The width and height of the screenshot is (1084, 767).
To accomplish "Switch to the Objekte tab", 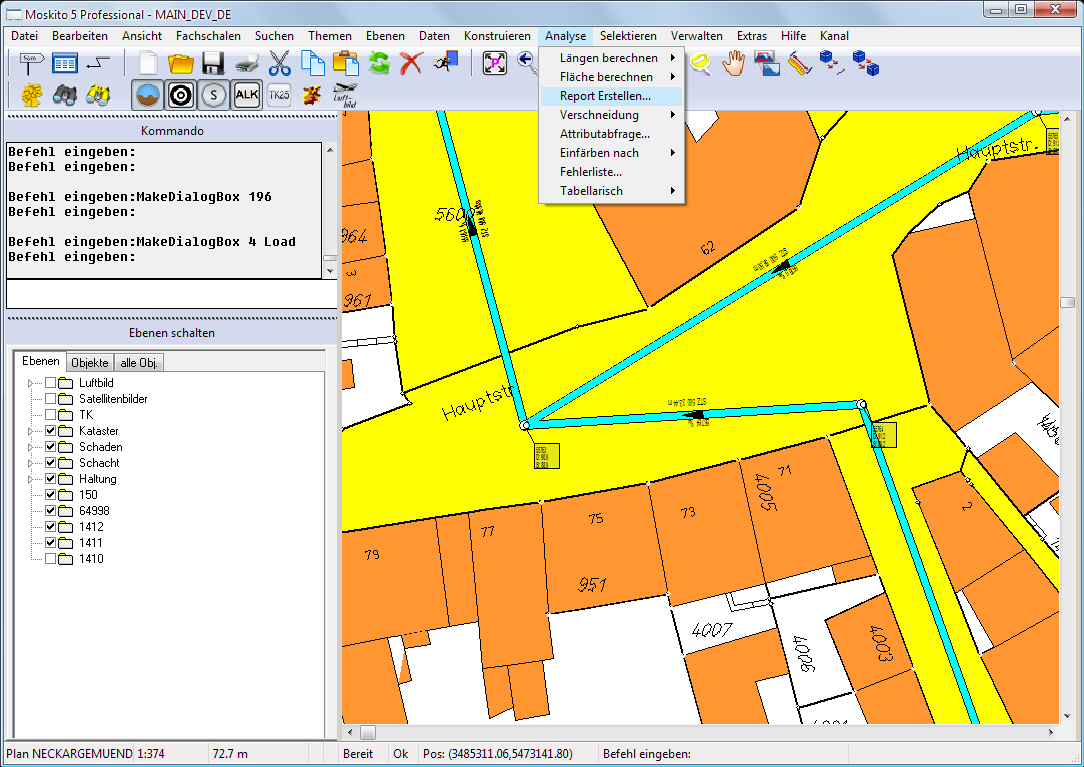I will (x=90, y=362).
